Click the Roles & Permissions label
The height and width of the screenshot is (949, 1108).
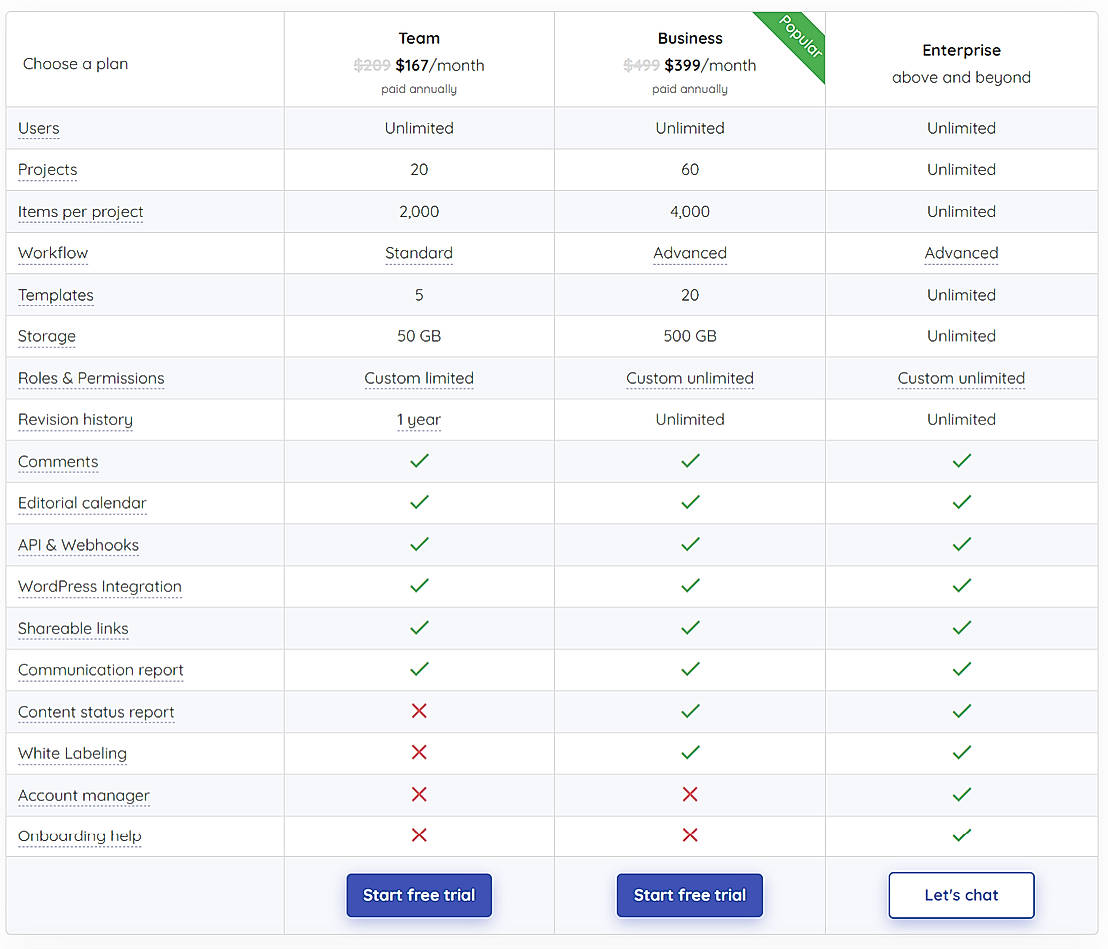pyautogui.click(x=91, y=378)
